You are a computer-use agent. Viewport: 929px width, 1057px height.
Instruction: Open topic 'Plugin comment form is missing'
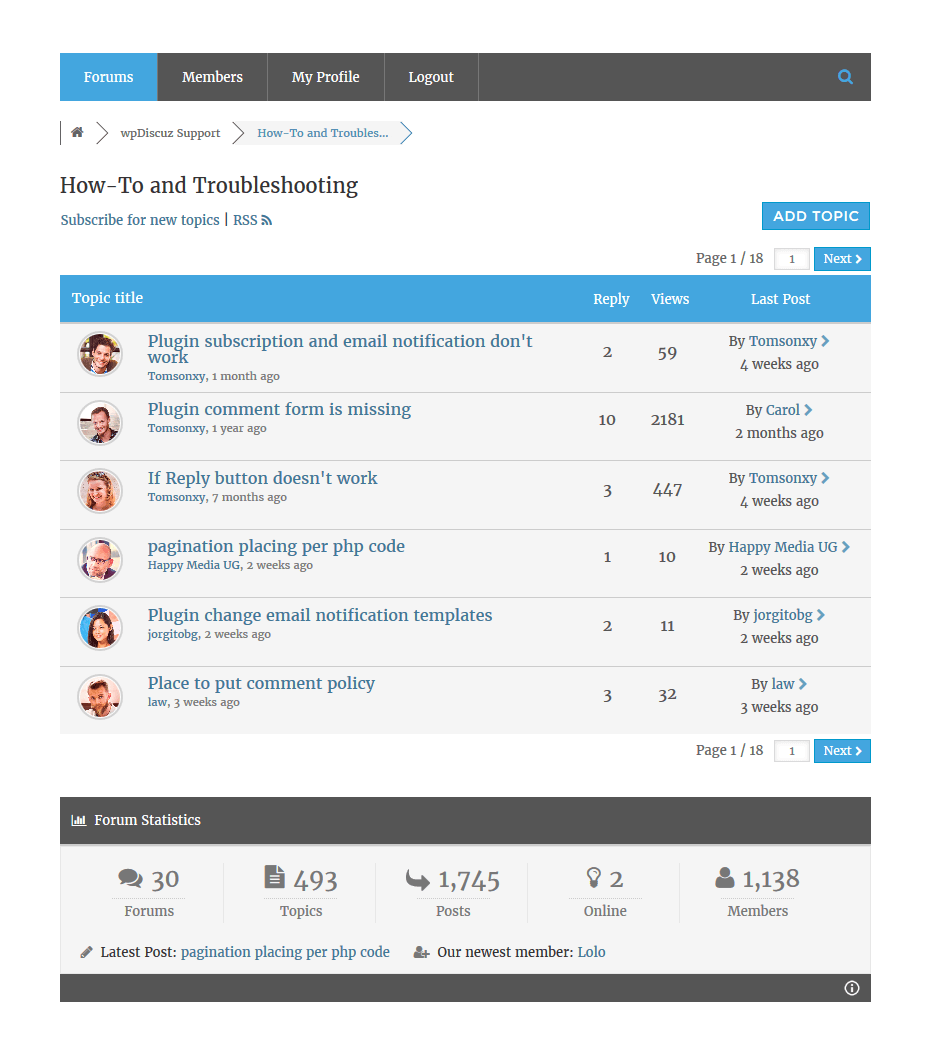(279, 409)
